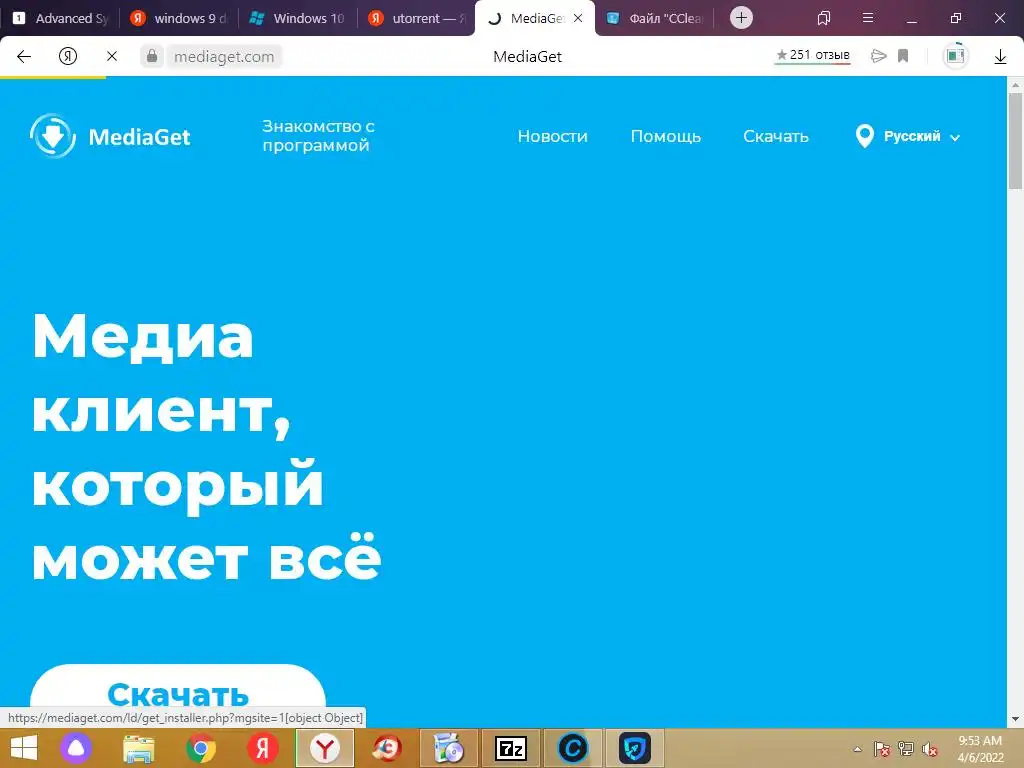Click the muted volume tray icon
This screenshot has height=768, width=1024.
[x=930, y=749]
